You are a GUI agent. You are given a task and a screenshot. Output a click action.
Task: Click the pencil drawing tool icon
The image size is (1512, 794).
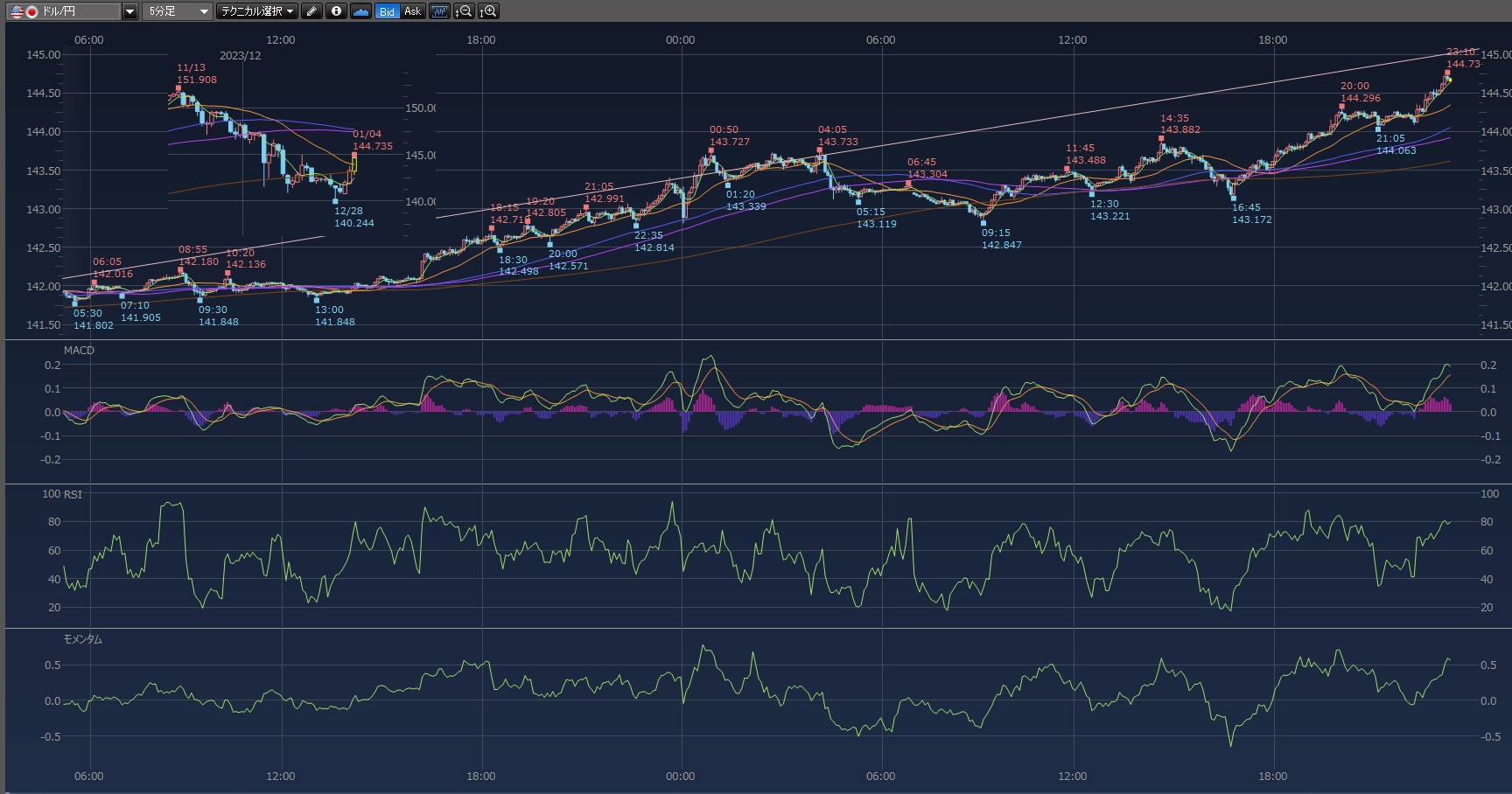[x=311, y=11]
